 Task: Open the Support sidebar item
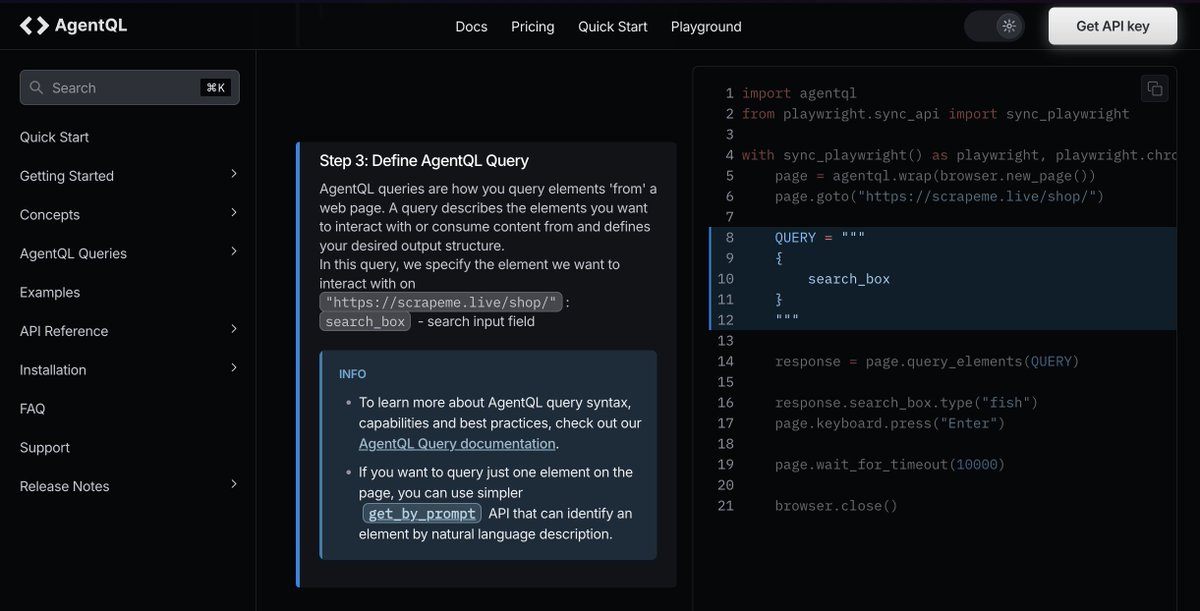(45, 447)
